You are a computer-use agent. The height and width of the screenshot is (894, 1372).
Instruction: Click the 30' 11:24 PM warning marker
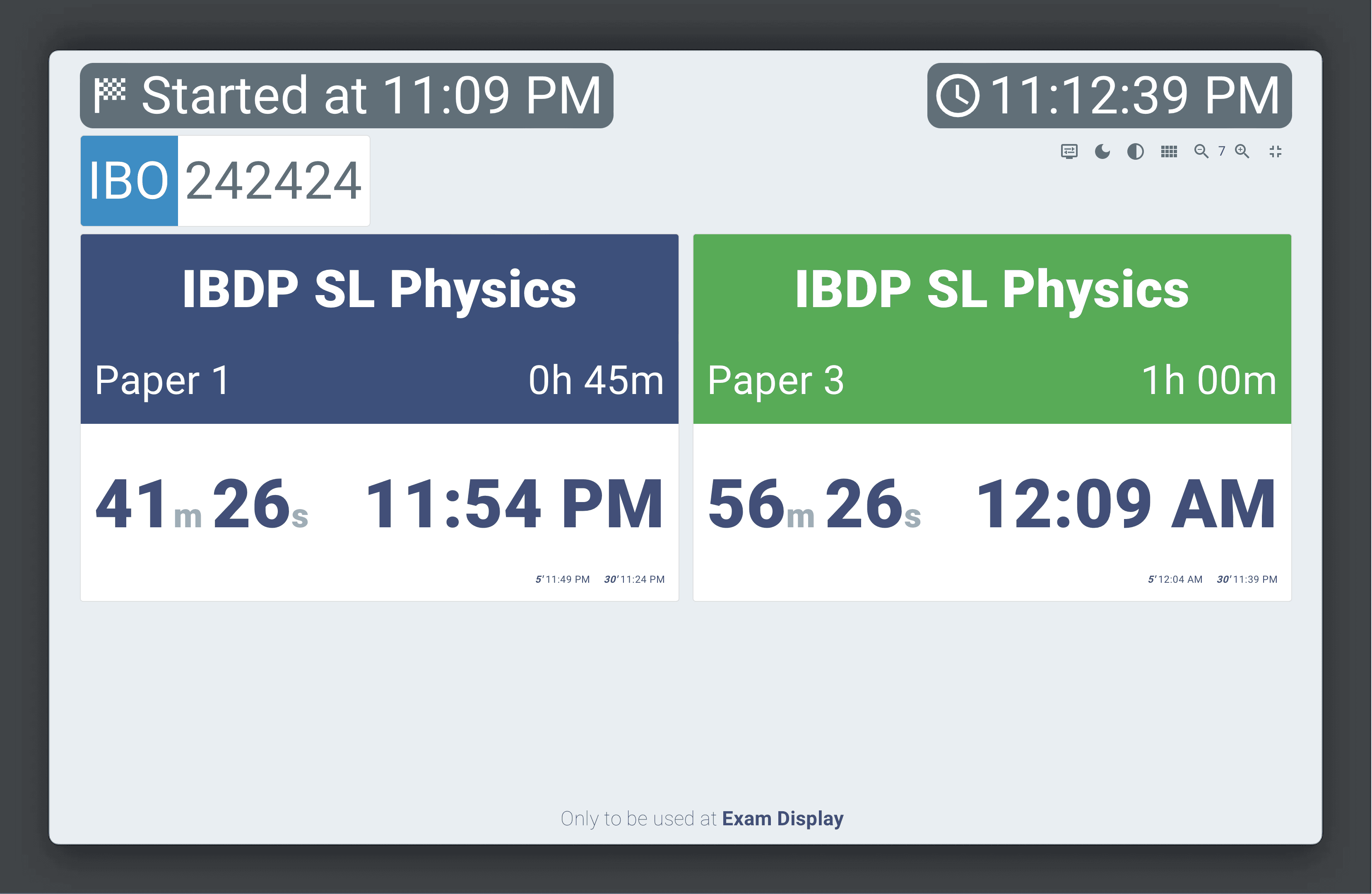click(634, 579)
